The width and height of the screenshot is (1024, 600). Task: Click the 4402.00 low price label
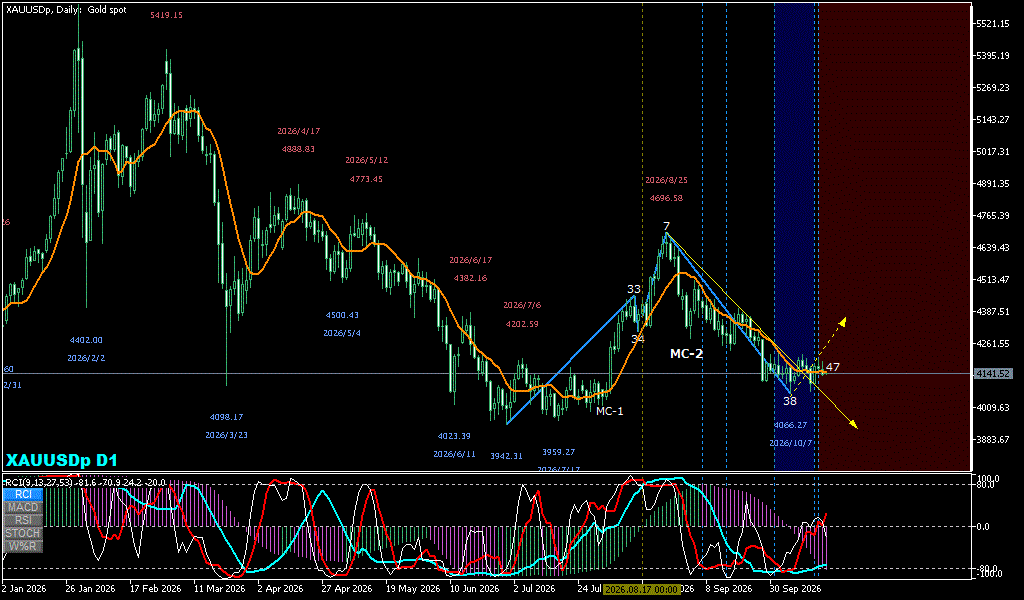[86, 340]
